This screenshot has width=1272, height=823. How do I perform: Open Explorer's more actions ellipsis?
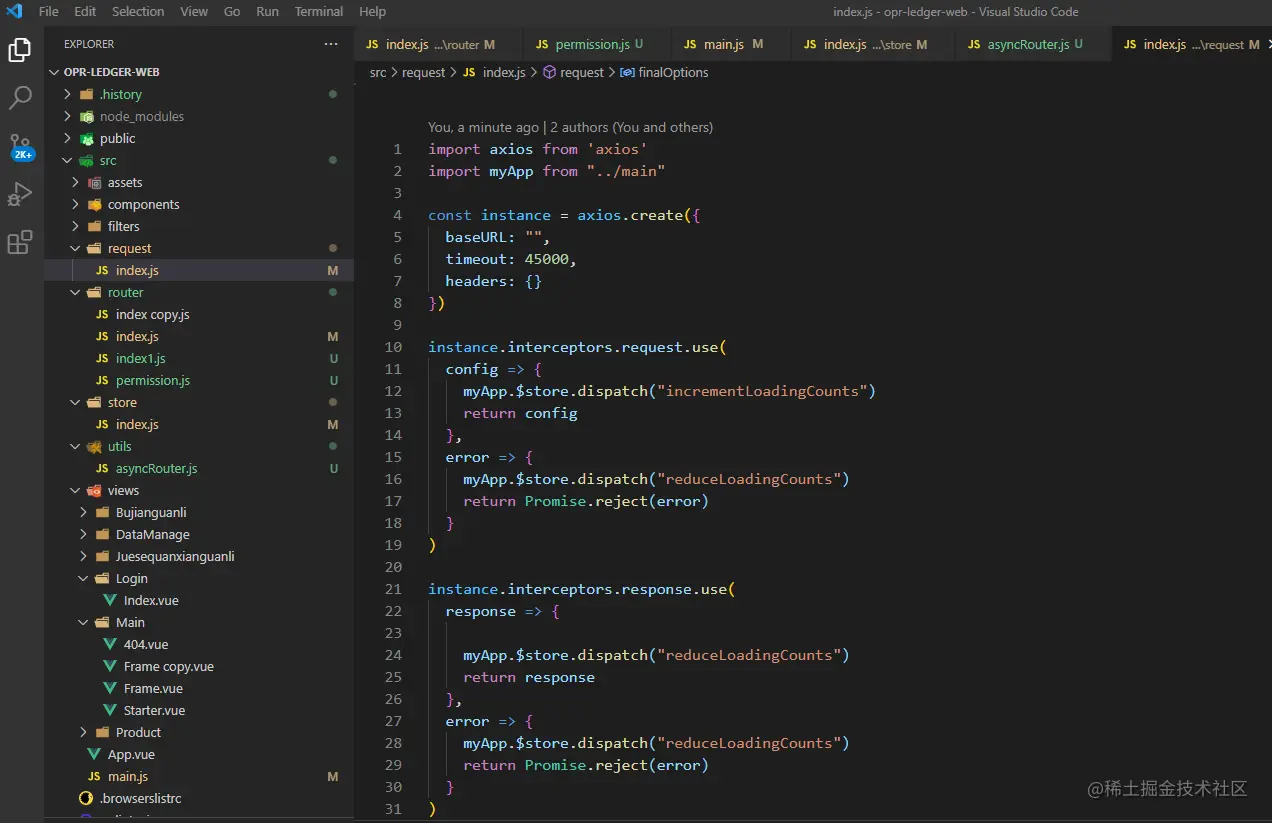pos(331,44)
